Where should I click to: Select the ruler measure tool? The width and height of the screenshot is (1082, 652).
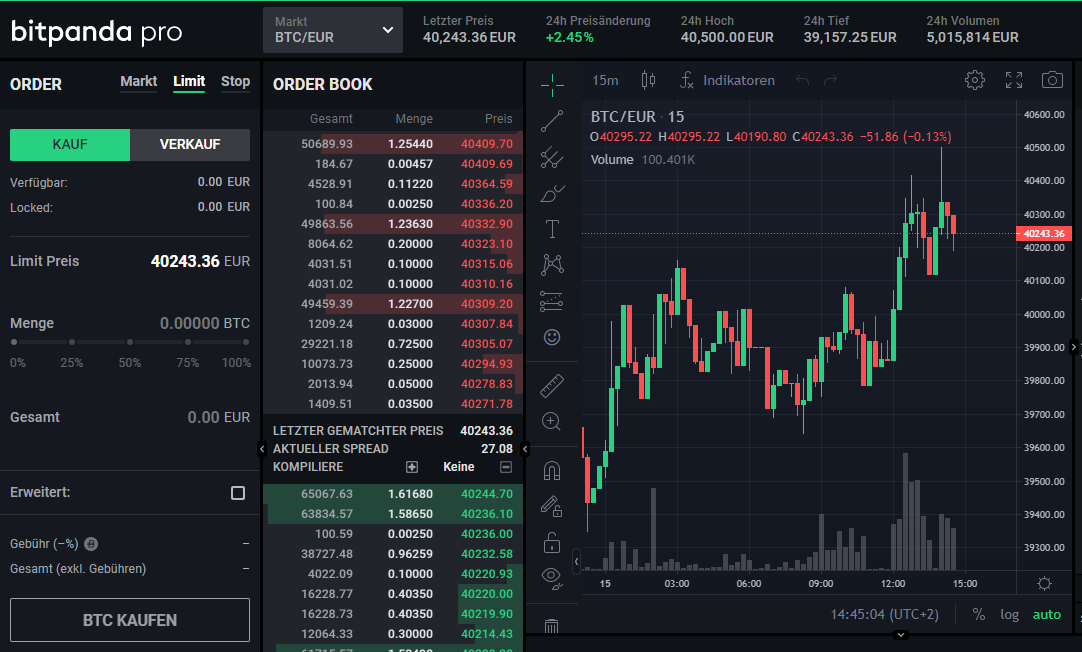pyautogui.click(x=552, y=385)
